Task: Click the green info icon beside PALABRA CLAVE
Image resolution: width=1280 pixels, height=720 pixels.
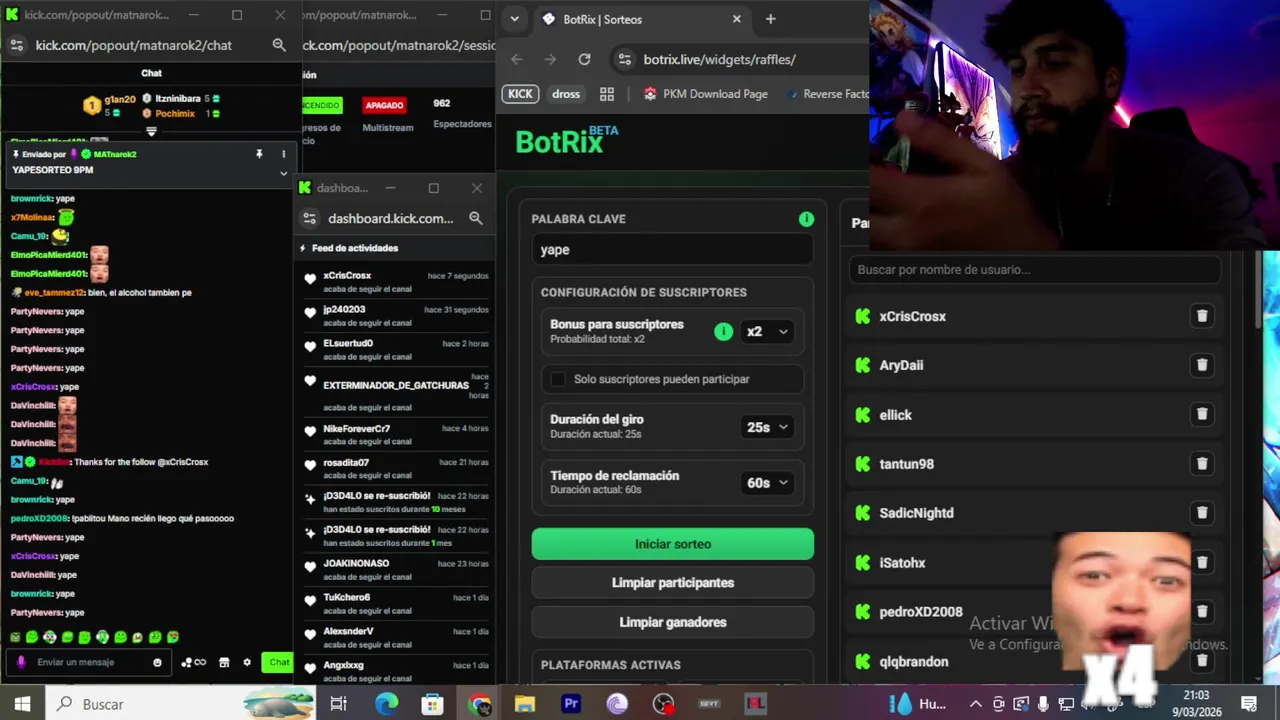Action: point(806,219)
